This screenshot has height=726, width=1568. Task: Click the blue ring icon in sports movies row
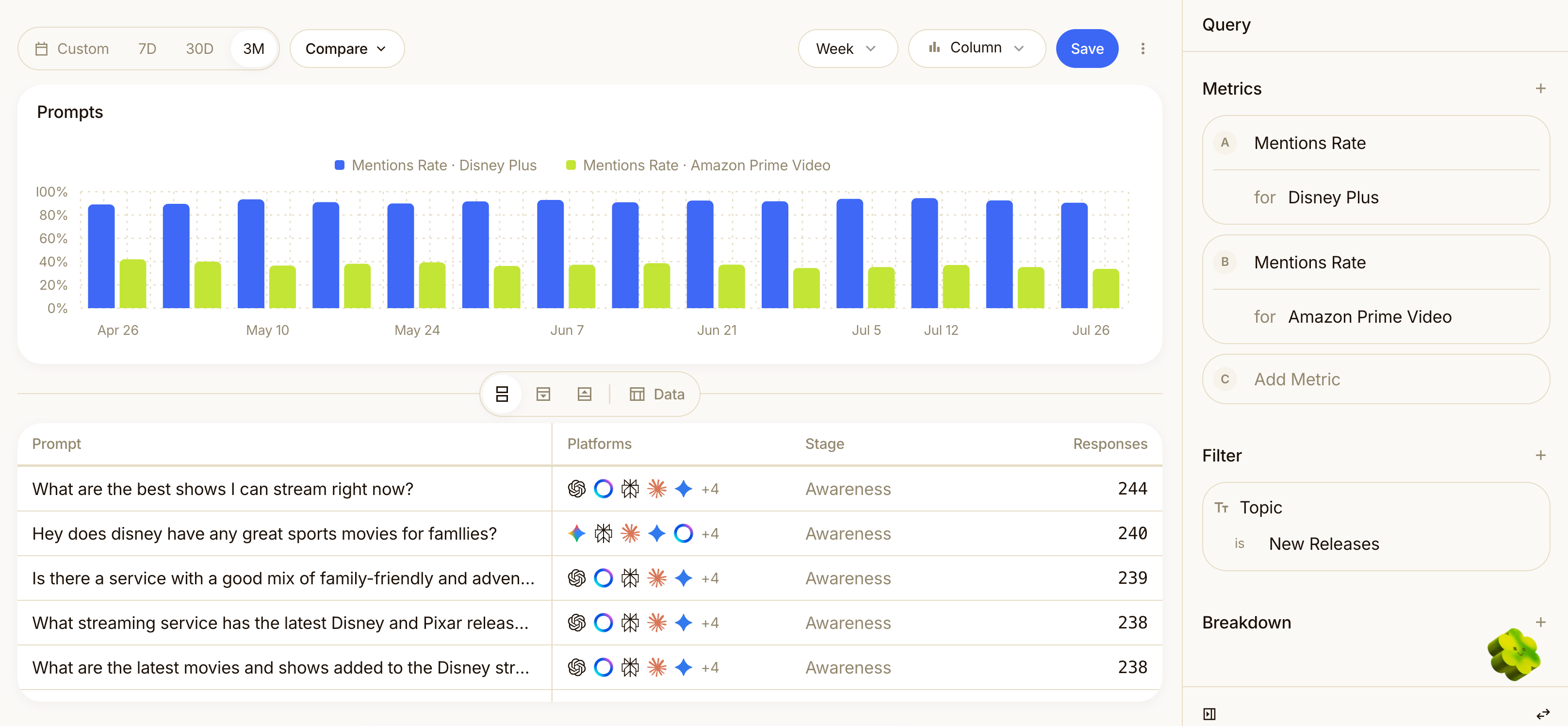(684, 533)
